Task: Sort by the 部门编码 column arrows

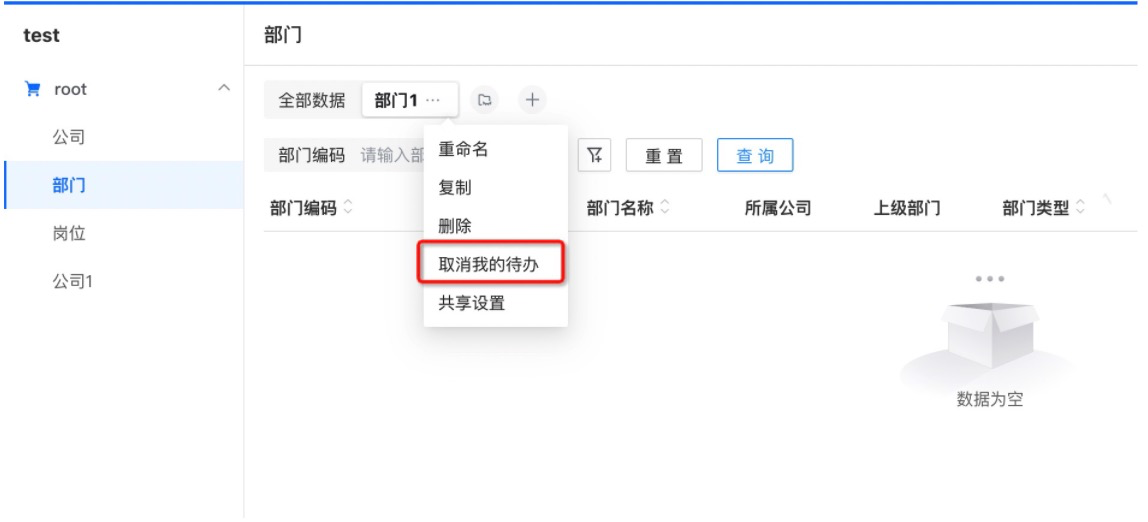Action: tap(347, 209)
